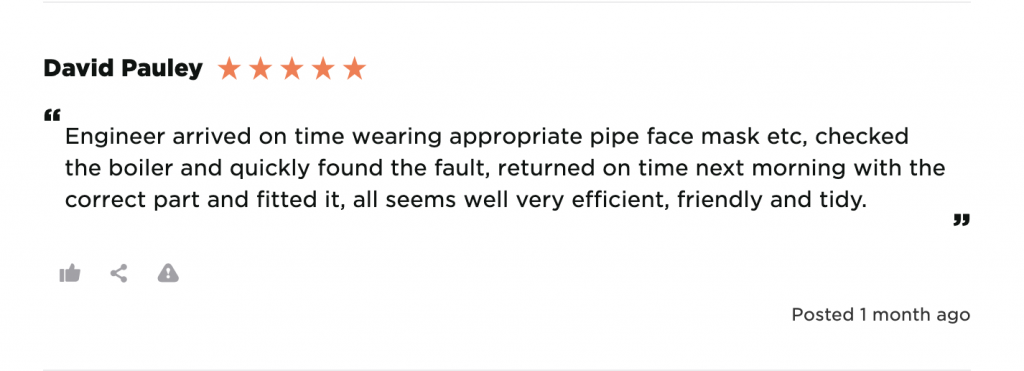The height and width of the screenshot is (371, 1024).
Task: Click the 'Posted 1 month ago' timestamp
Action: pyautogui.click(x=881, y=315)
